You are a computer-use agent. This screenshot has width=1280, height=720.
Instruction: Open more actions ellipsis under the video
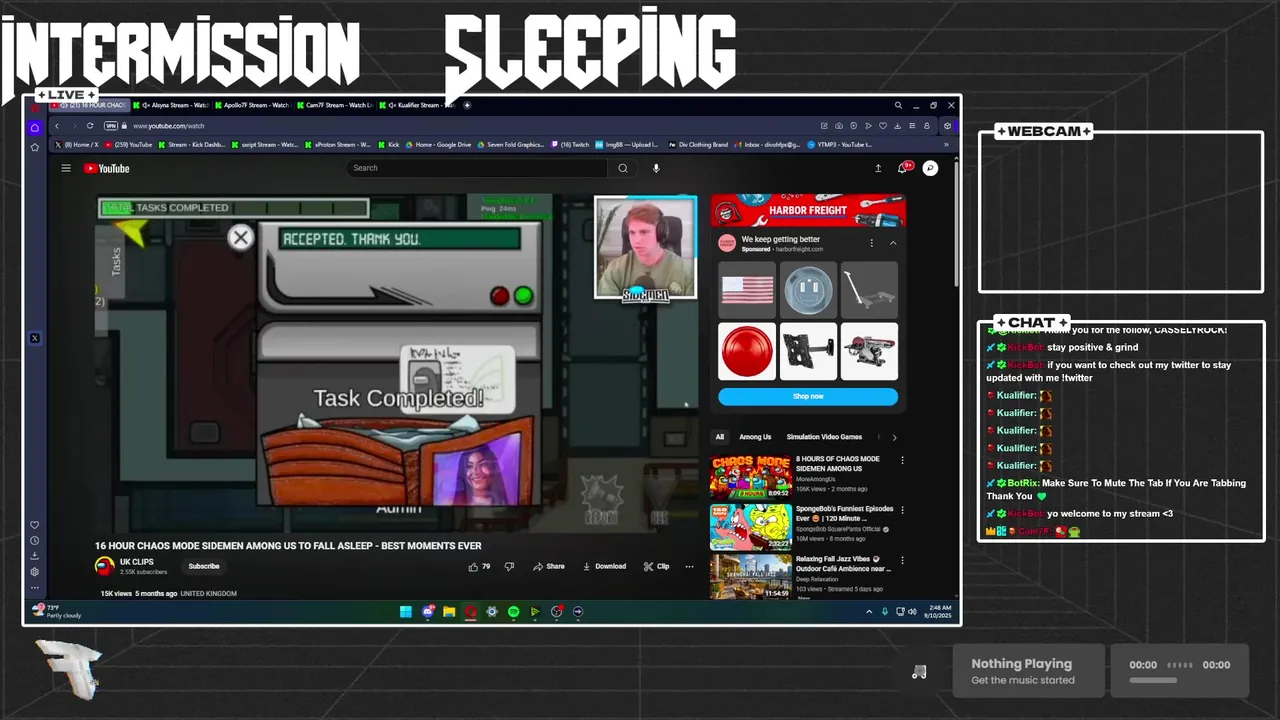pyautogui.click(x=689, y=566)
